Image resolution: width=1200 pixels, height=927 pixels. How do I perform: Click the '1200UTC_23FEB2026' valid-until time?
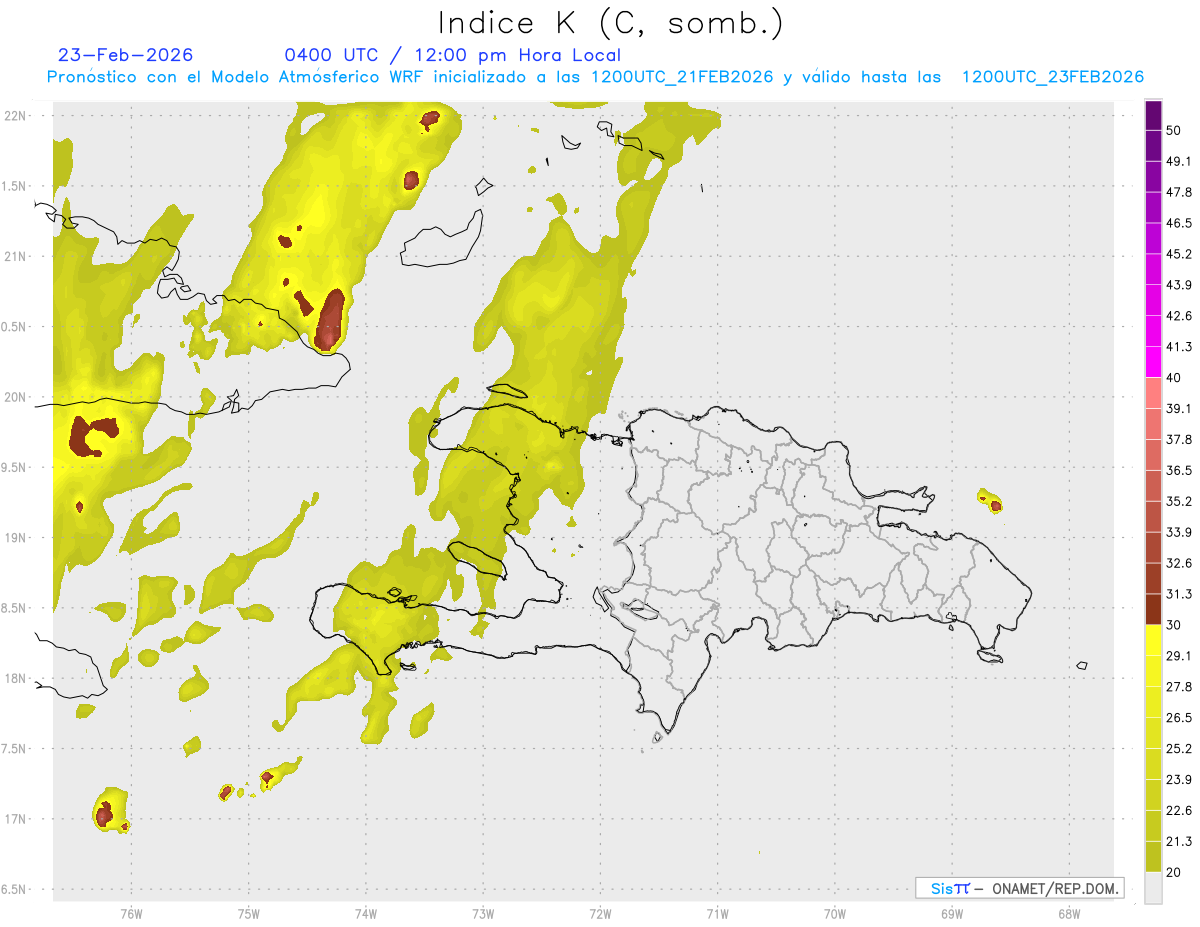point(1053,77)
